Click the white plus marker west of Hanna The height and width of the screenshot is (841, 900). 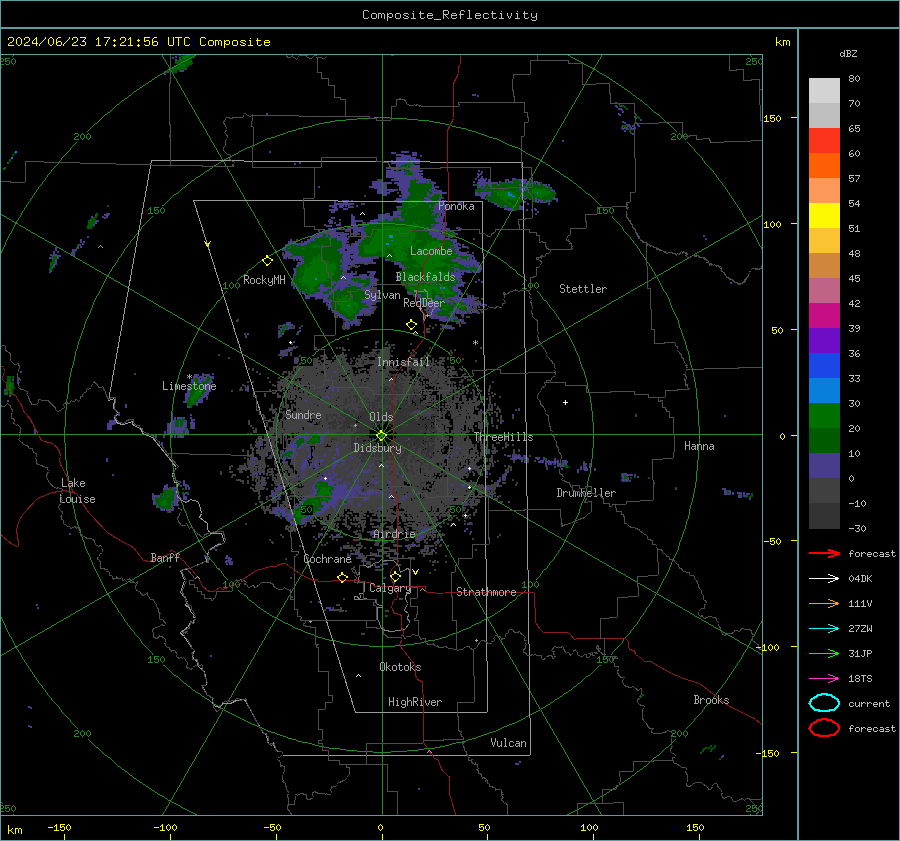coord(565,402)
